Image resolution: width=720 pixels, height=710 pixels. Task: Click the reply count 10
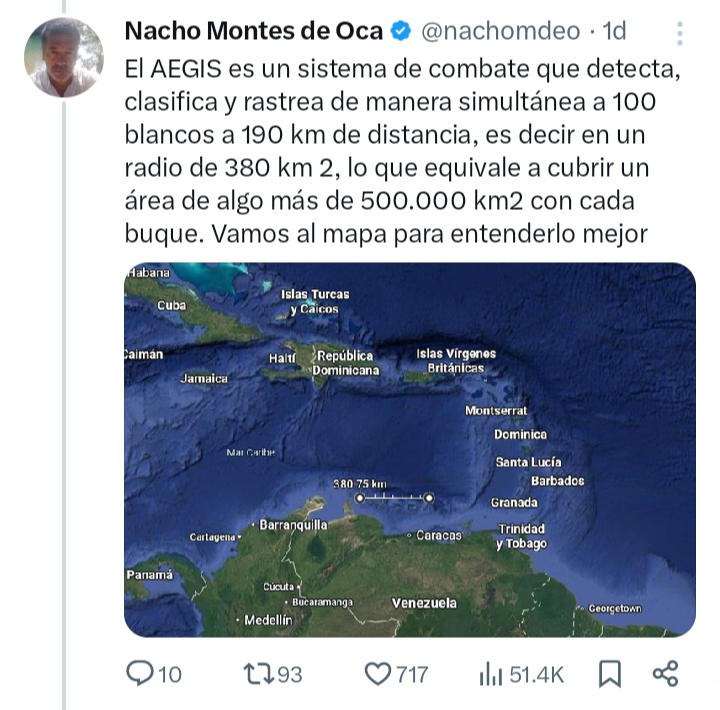[x=171, y=675]
